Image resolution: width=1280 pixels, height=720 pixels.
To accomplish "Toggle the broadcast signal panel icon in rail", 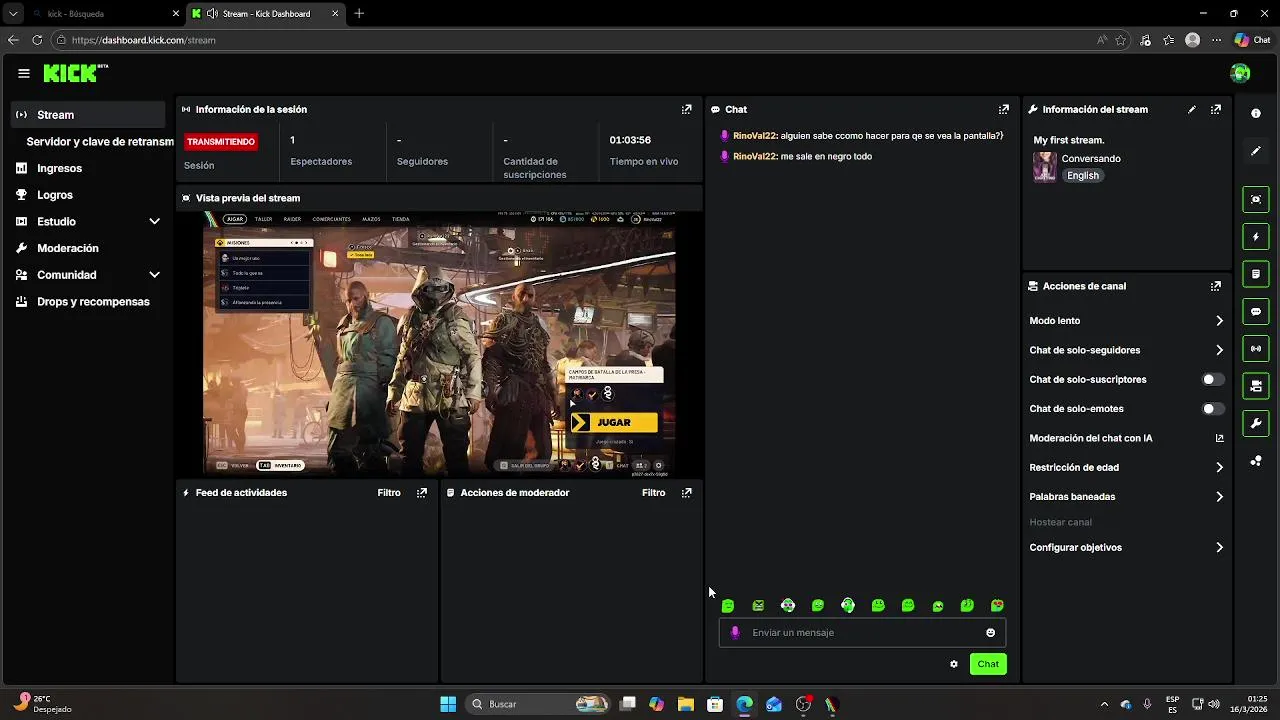I will click(x=1256, y=349).
